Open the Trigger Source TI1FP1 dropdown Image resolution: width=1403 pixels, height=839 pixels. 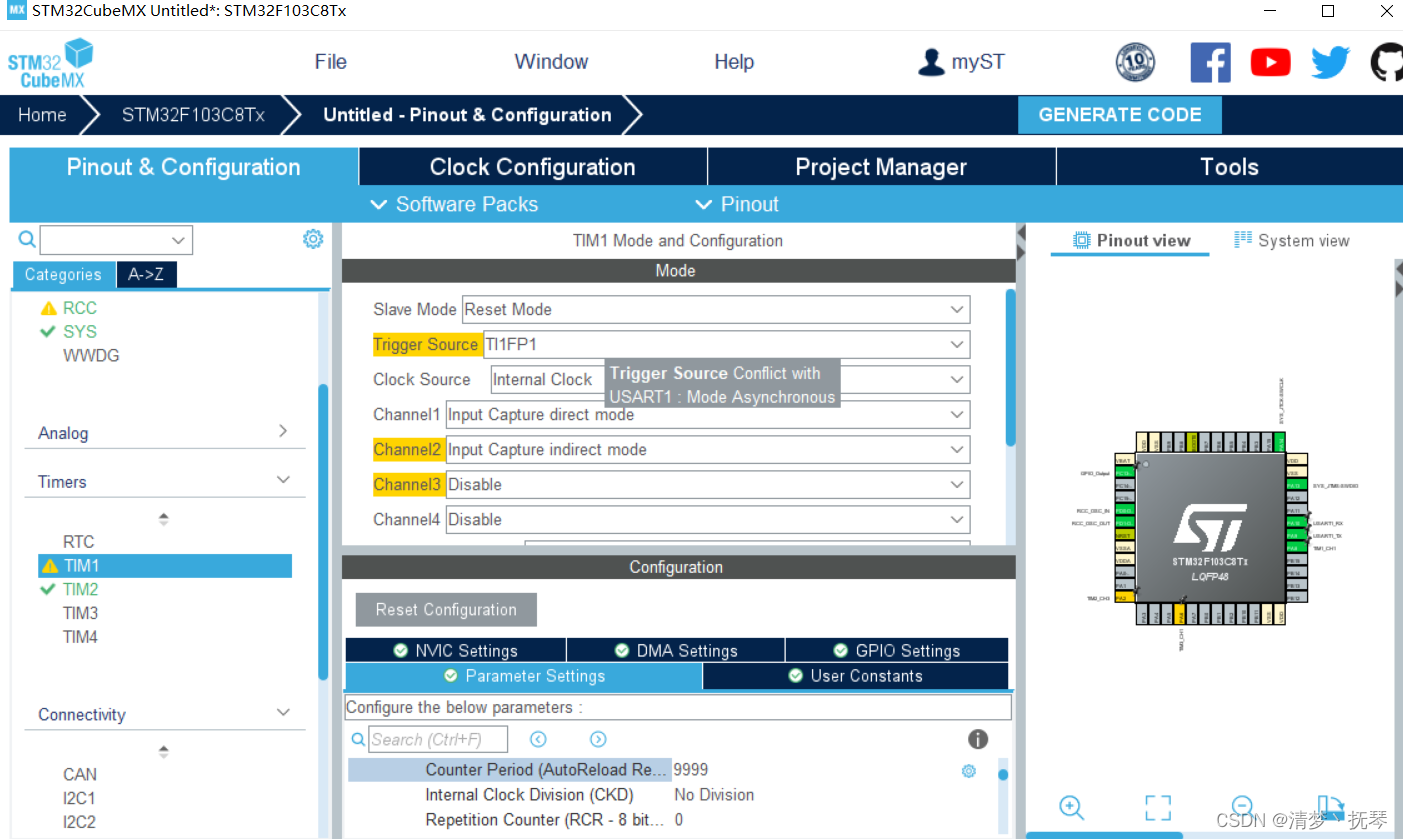pyautogui.click(x=727, y=345)
